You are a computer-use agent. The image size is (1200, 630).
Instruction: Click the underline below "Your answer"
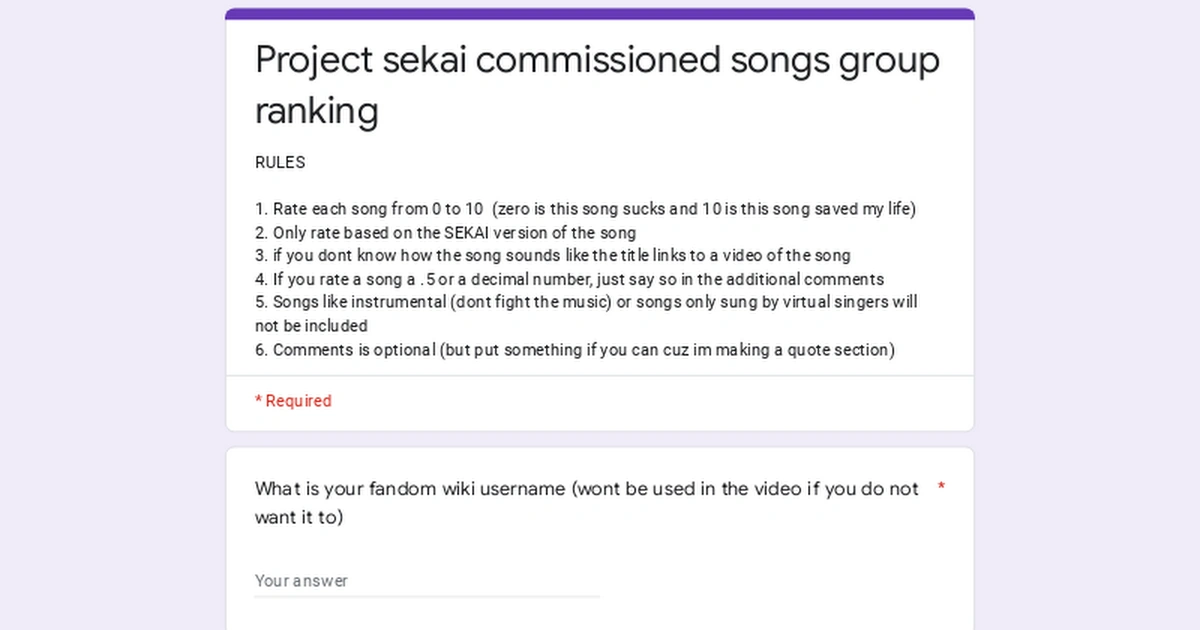click(x=427, y=597)
